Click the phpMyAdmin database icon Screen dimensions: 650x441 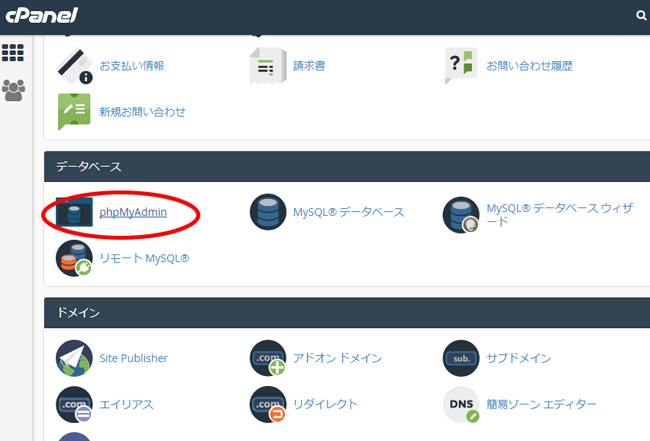click(74, 212)
